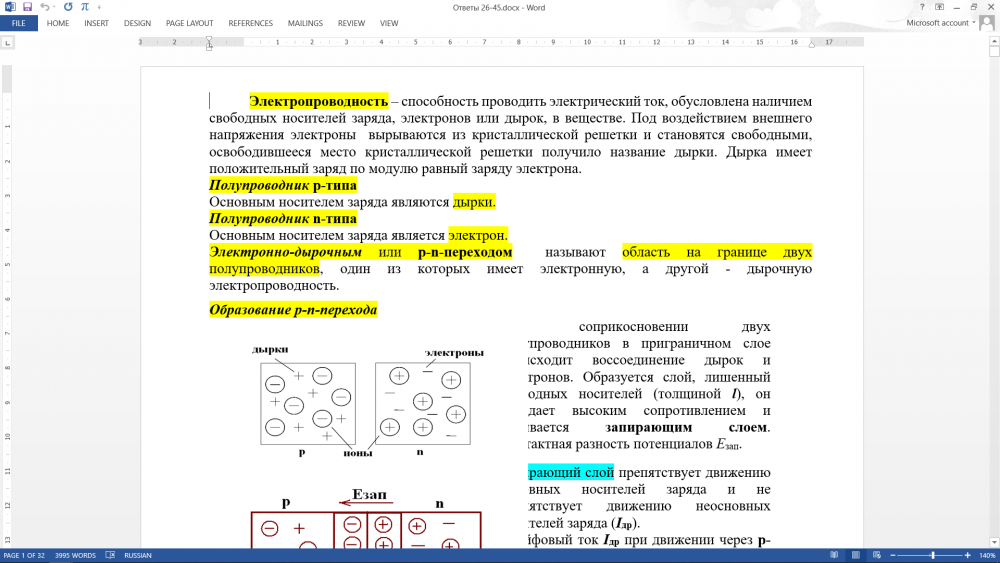Open the undo history dropdown arrow

54,7
